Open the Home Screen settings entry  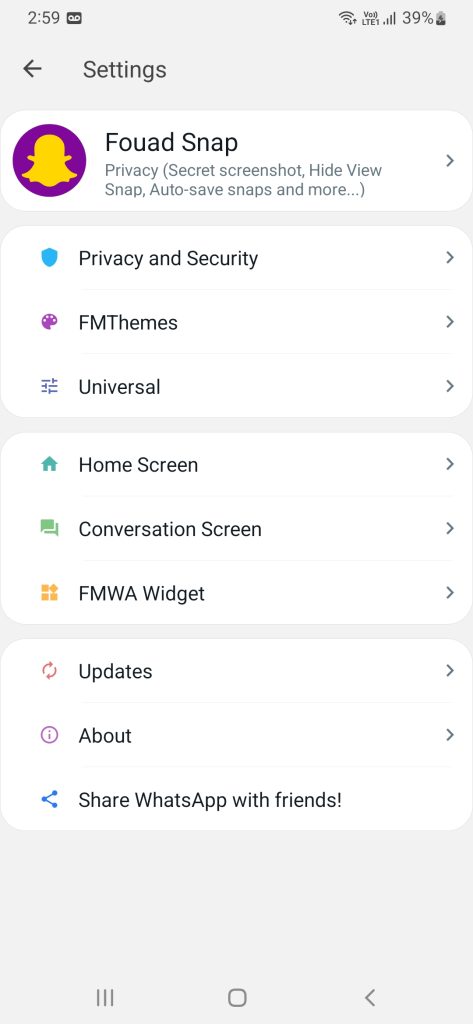236,464
